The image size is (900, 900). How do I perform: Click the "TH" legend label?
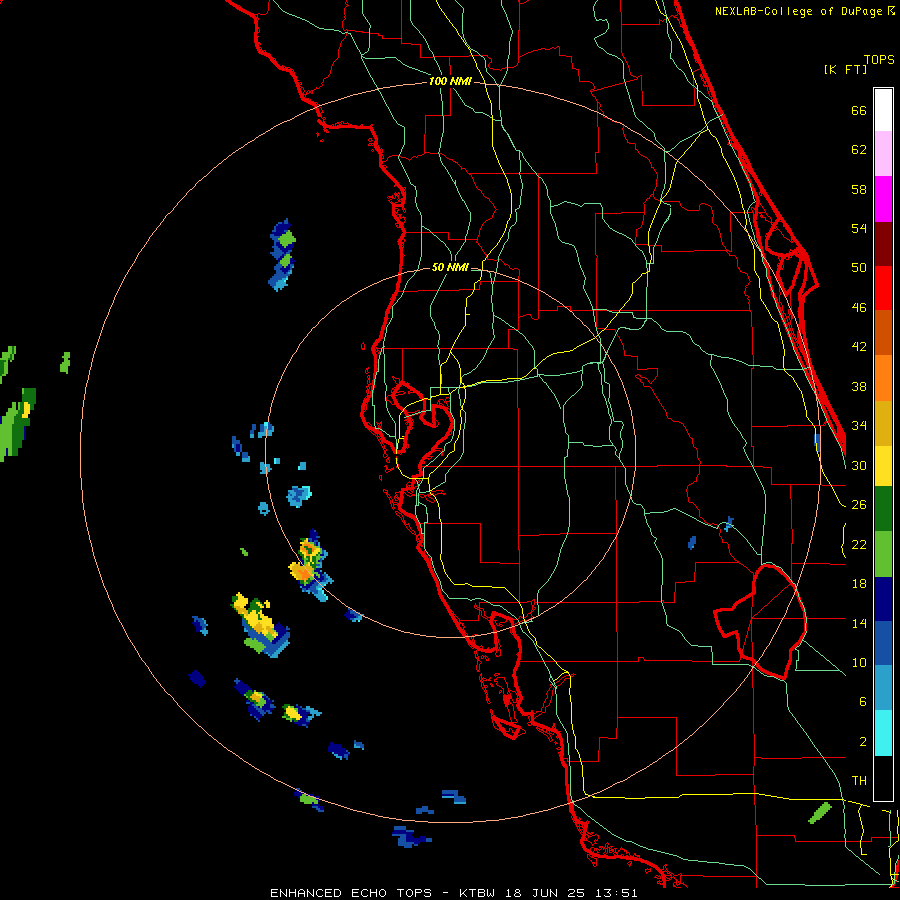[x=859, y=781]
